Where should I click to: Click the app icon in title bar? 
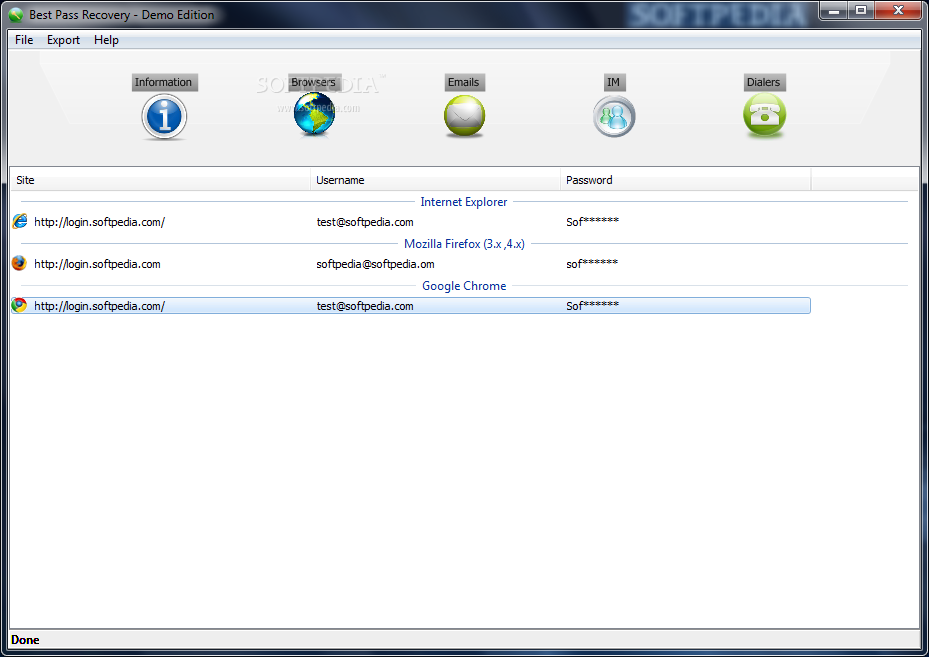coord(16,15)
